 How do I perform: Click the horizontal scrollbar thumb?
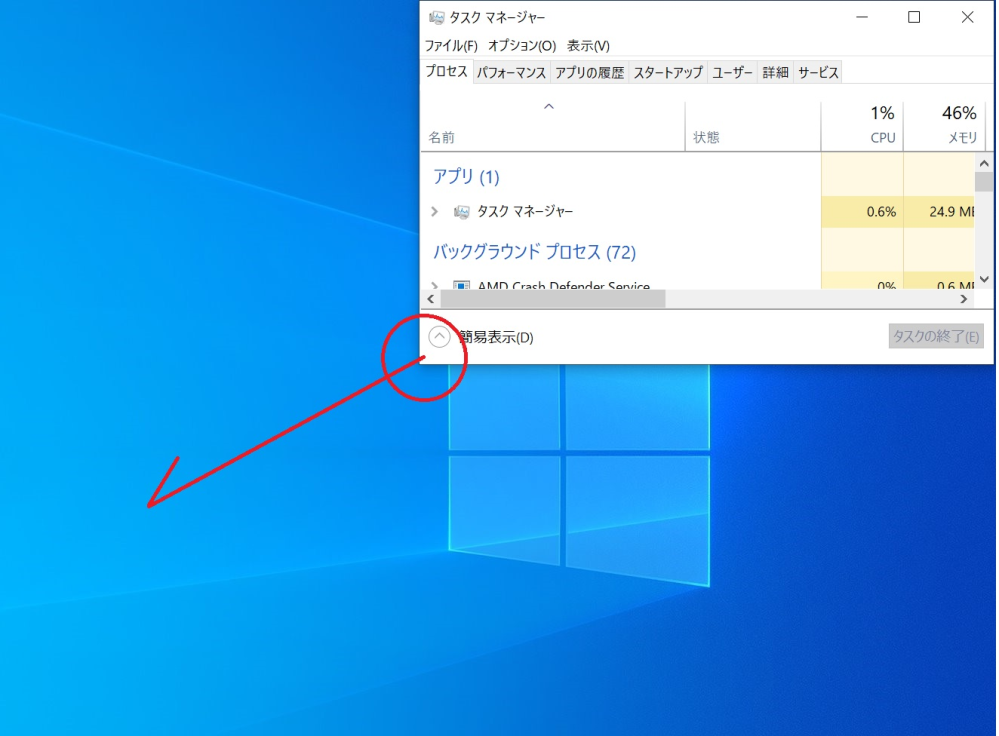(553, 299)
